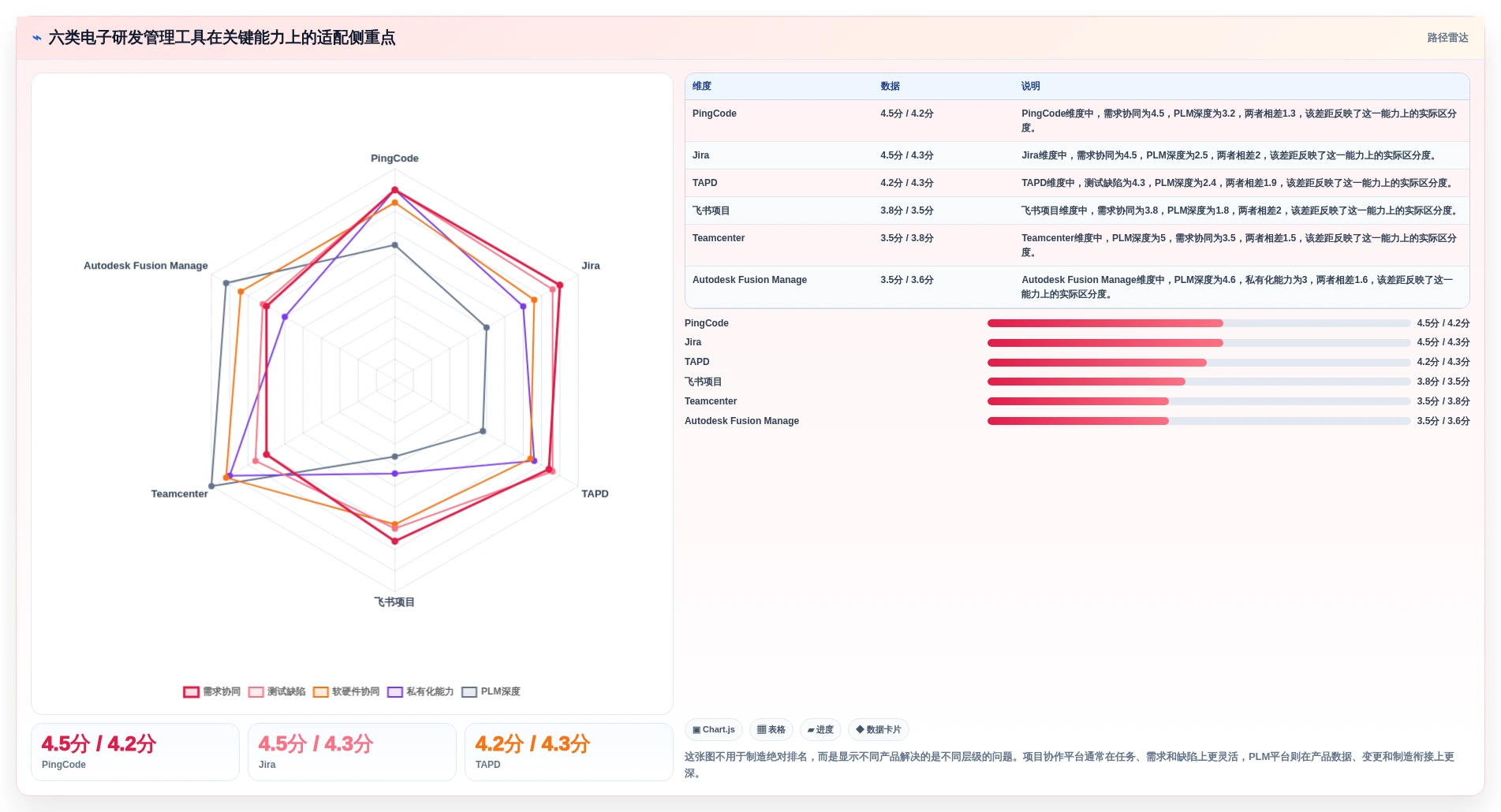Click the 路径雷达 label in the header
1501x812 pixels.
point(1447,38)
